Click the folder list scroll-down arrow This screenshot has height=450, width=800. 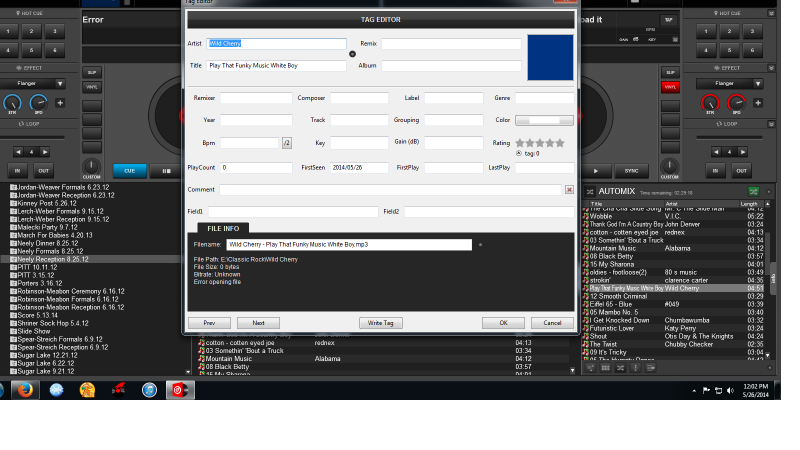pos(188,372)
